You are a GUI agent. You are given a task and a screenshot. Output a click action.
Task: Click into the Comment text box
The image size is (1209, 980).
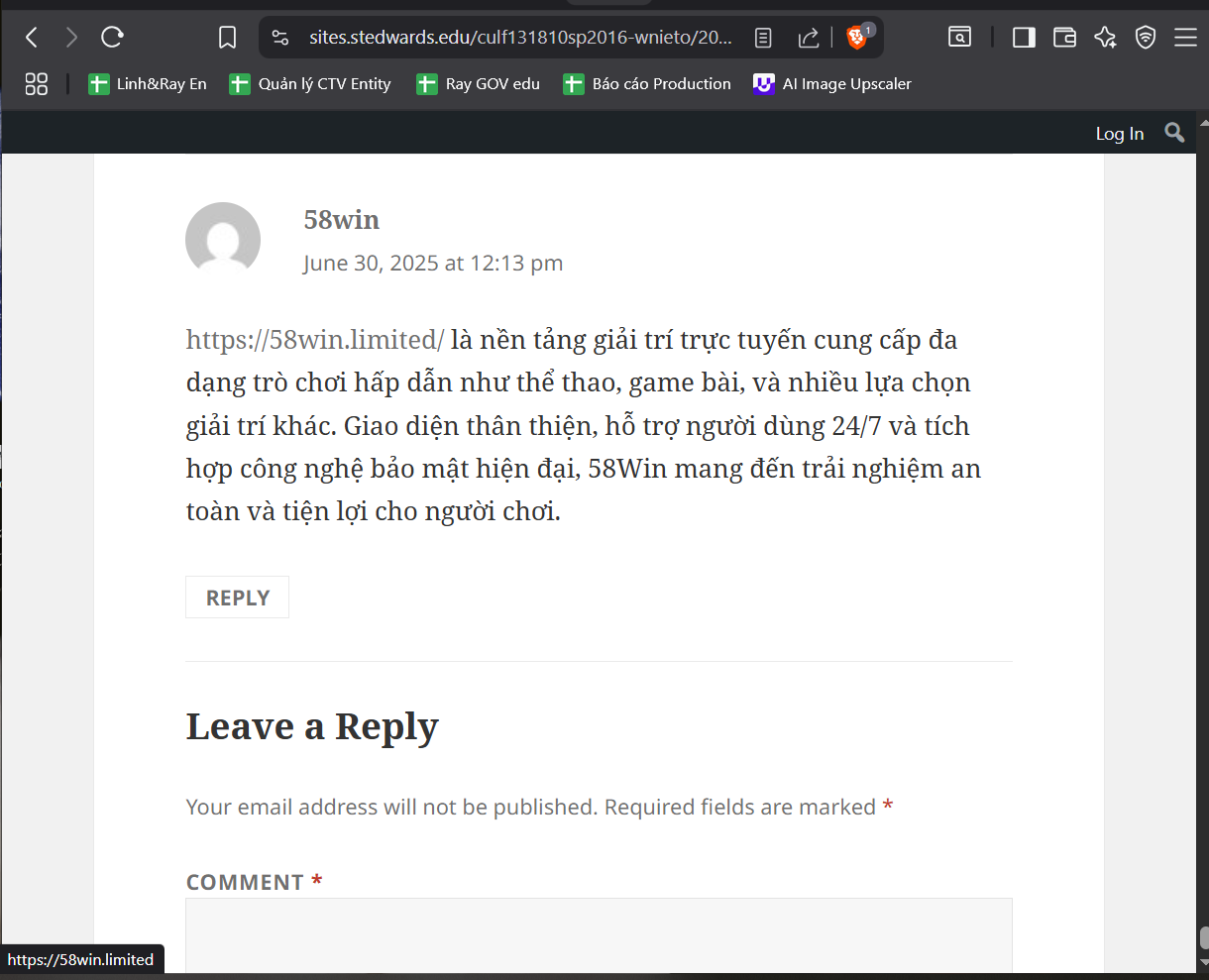pyautogui.click(x=599, y=935)
